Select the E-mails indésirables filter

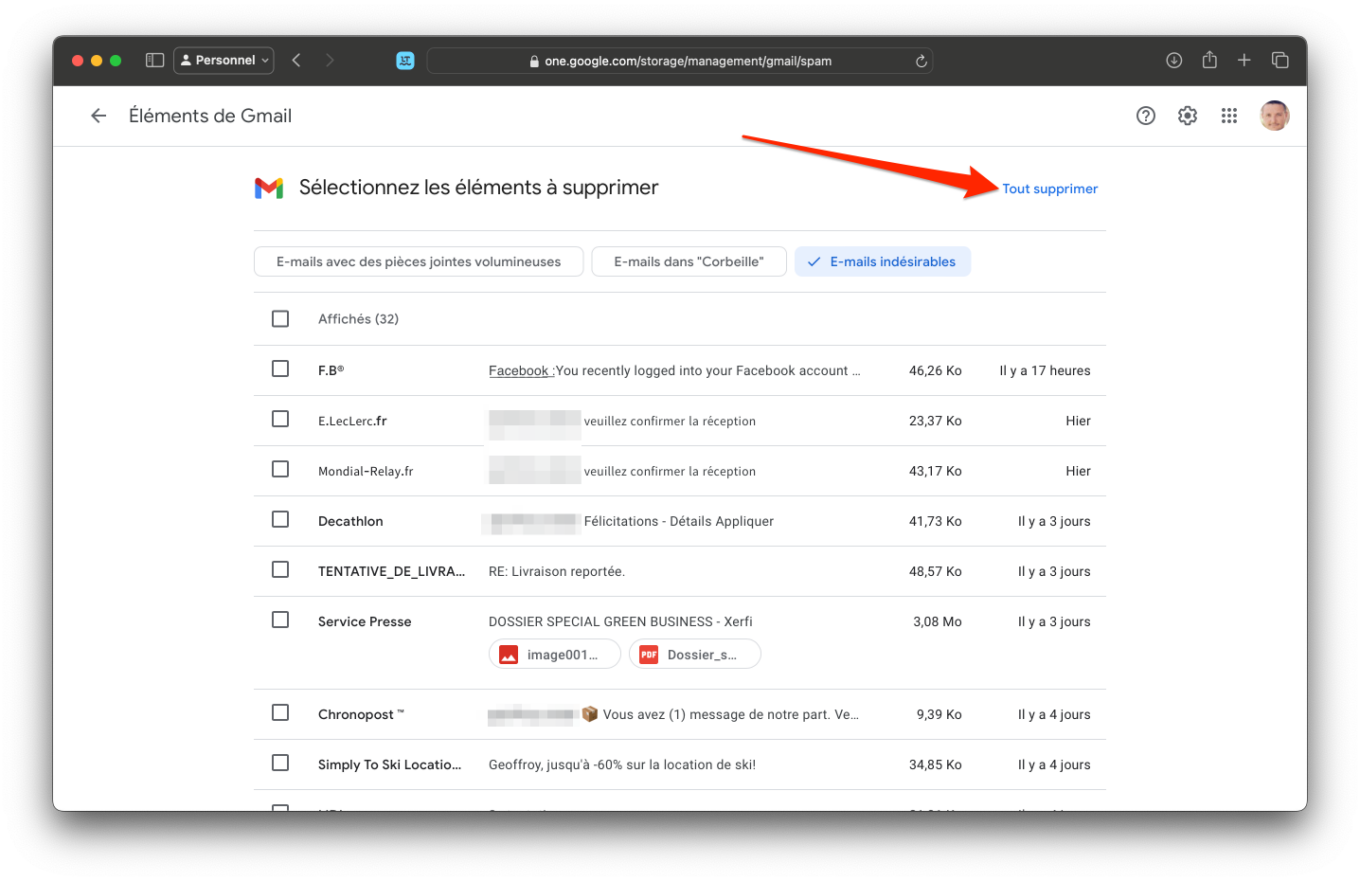point(882,262)
